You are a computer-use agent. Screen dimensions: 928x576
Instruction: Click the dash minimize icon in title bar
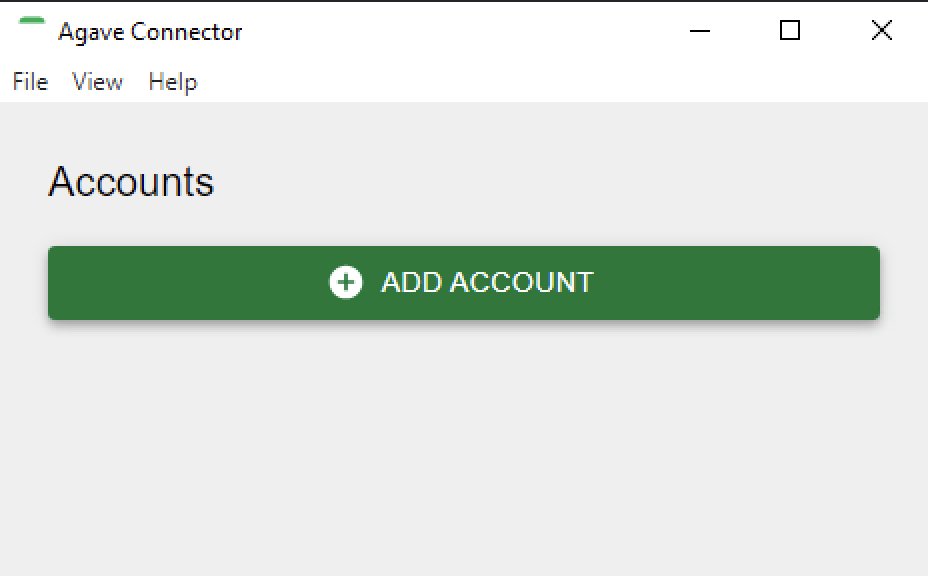click(x=700, y=31)
